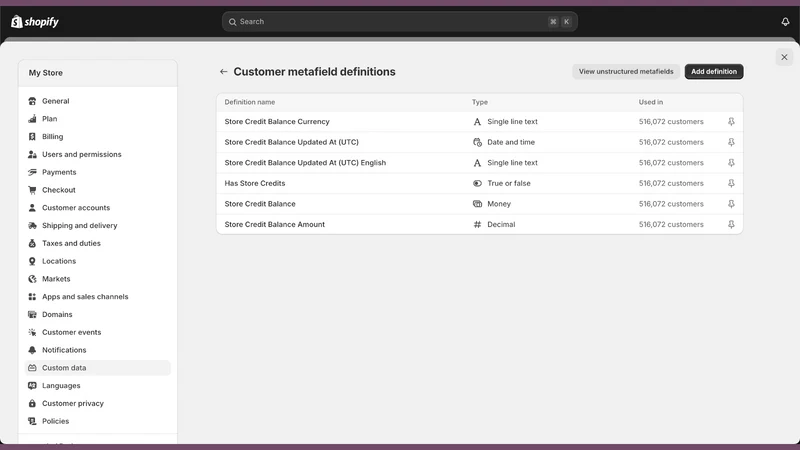
Task: Click the Customer privacy lock icon
Action: (x=32, y=404)
